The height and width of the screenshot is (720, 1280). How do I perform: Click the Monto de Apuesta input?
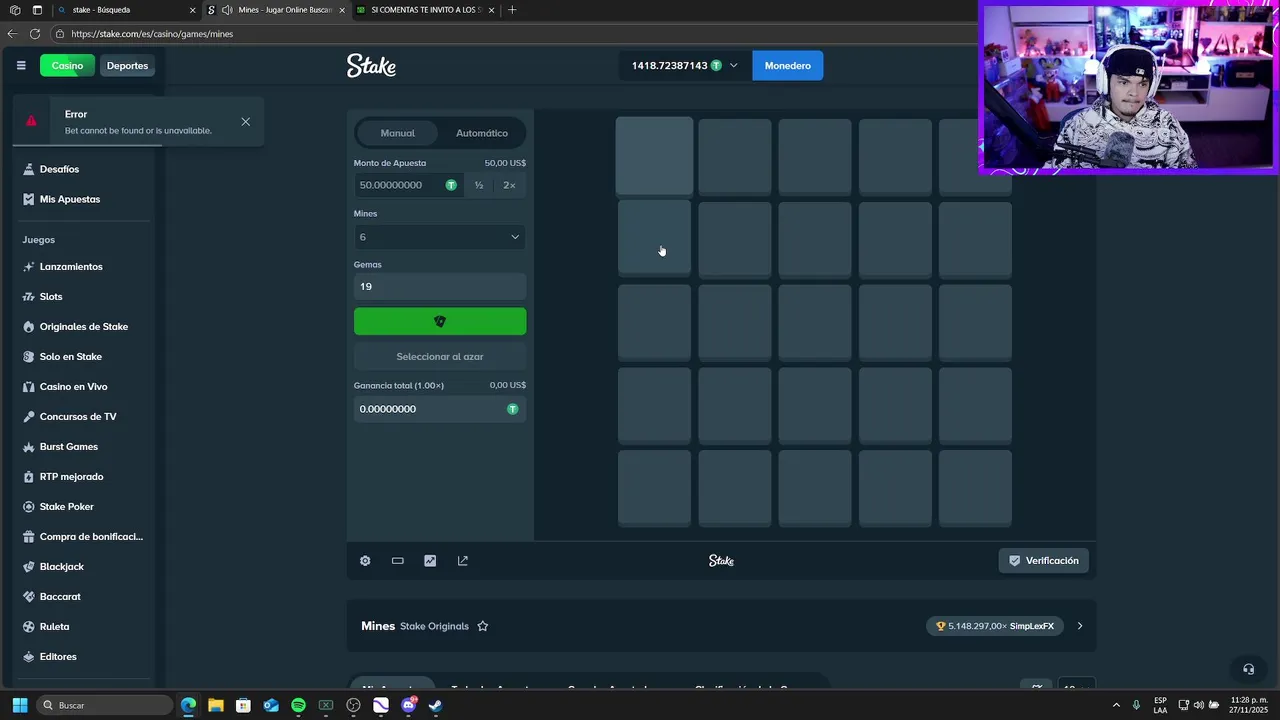408,185
